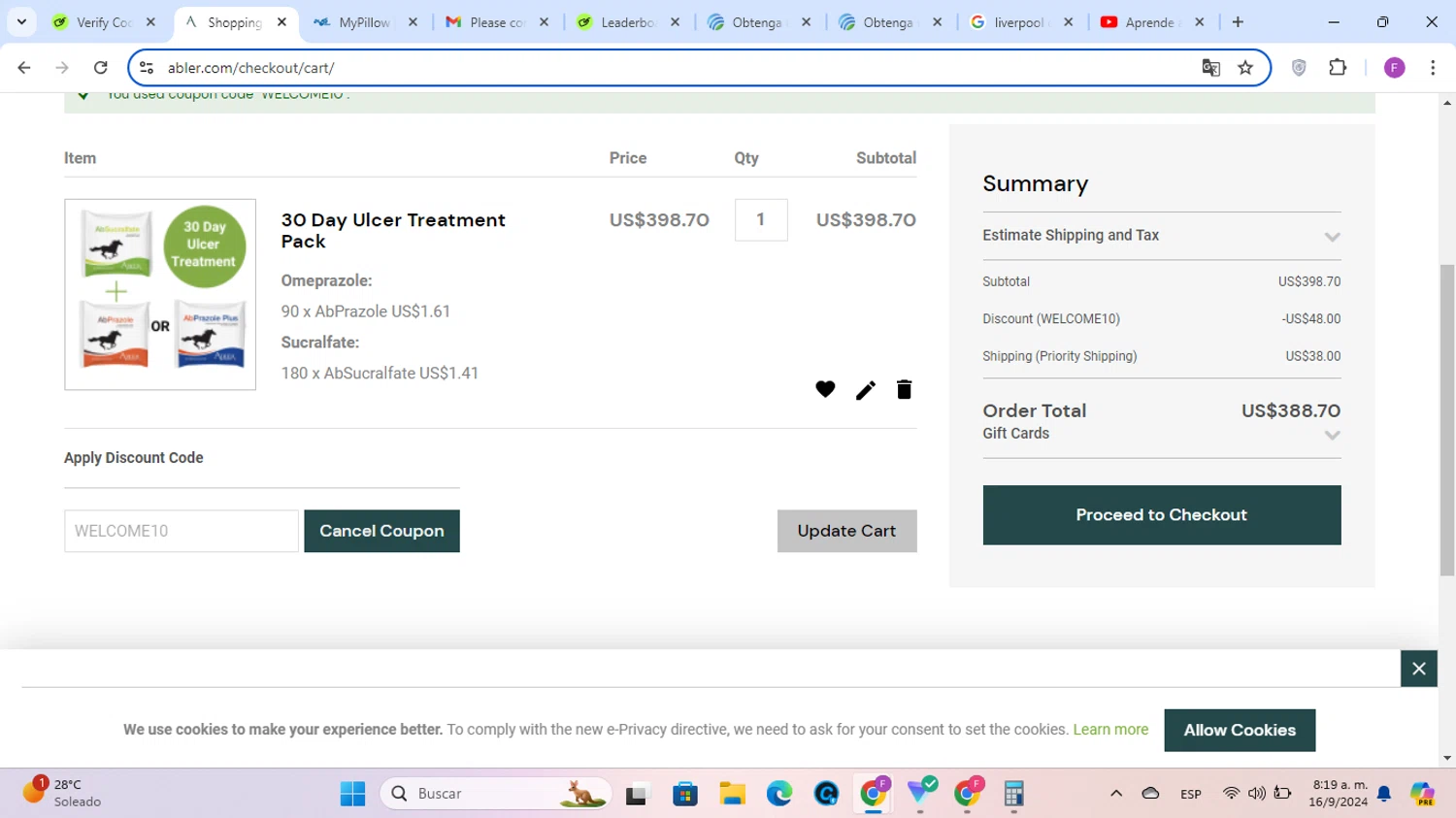
Task: Click the product thumbnail image
Action: (x=160, y=295)
